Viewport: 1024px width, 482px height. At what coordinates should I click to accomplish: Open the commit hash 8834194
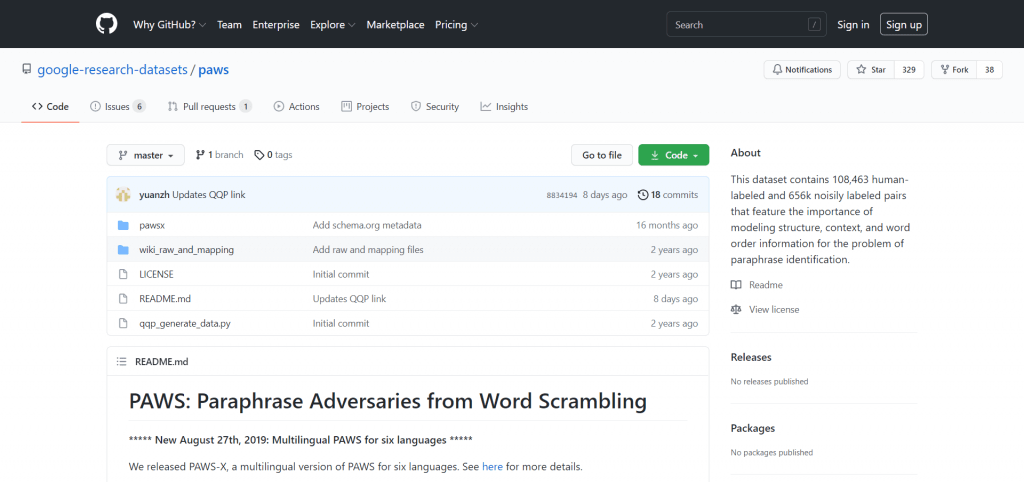click(562, 195)
